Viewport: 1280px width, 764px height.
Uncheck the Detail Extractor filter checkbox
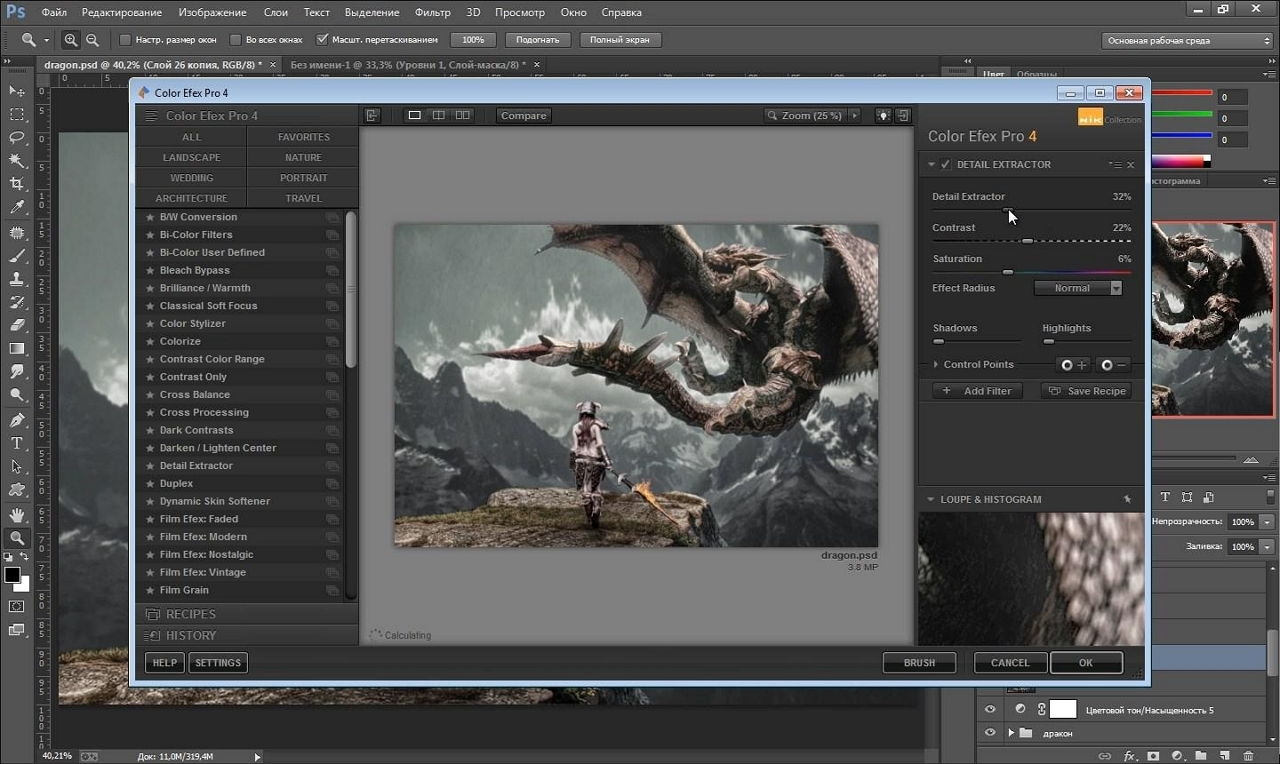pyautogui.click(x=946, y=164)
